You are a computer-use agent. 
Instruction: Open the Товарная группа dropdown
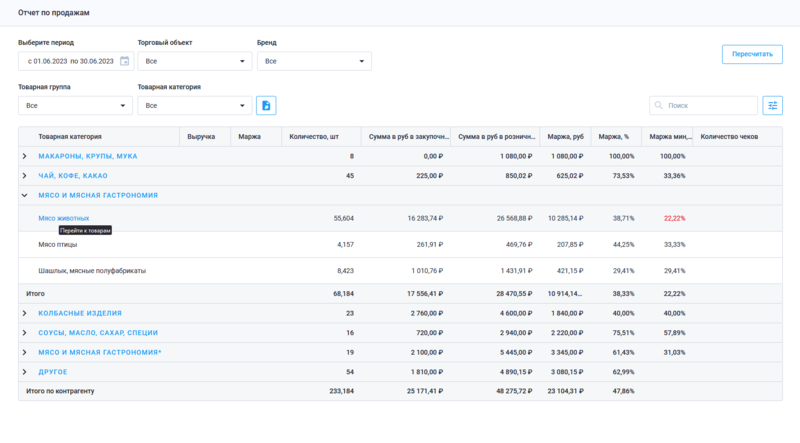pos(75,106)
